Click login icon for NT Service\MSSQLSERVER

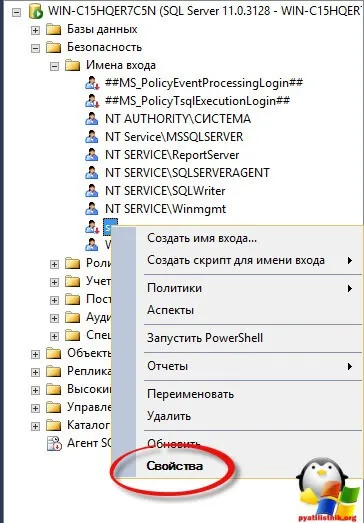[91, 137]
